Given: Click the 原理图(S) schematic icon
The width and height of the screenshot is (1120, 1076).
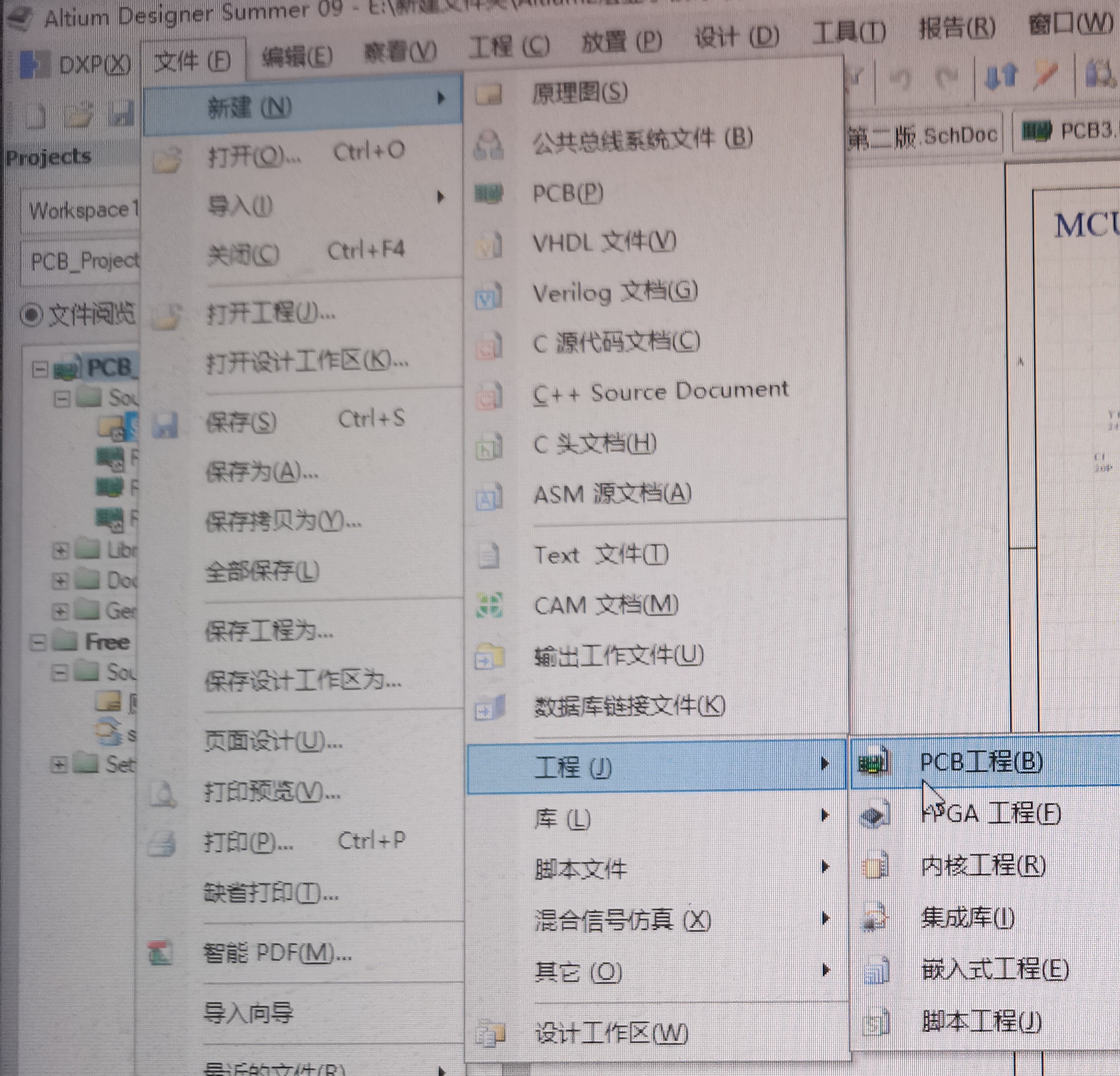Looking at the screenshot, I should tap(489, 94).
